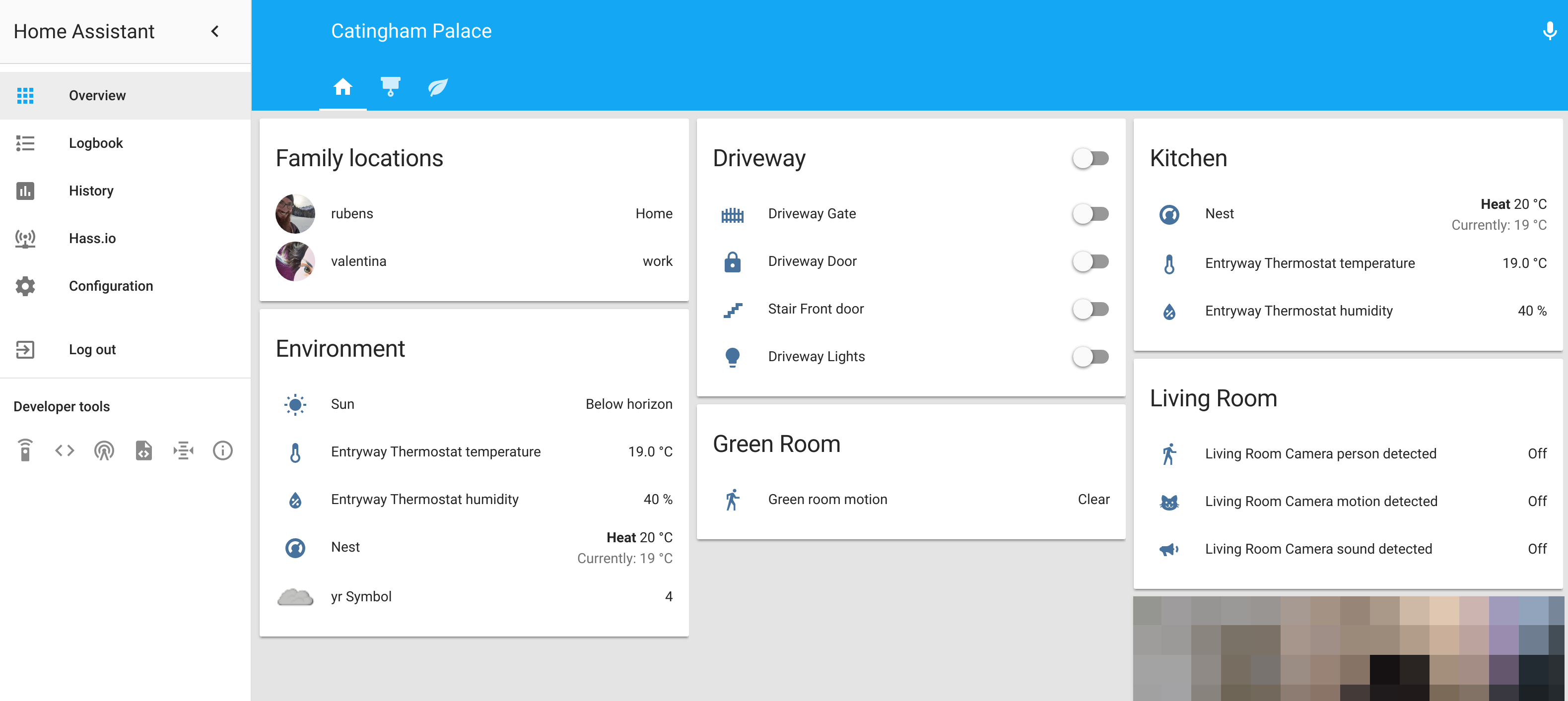1568x701 pixels.
Task: Select the home view tab
Action: 342,87
